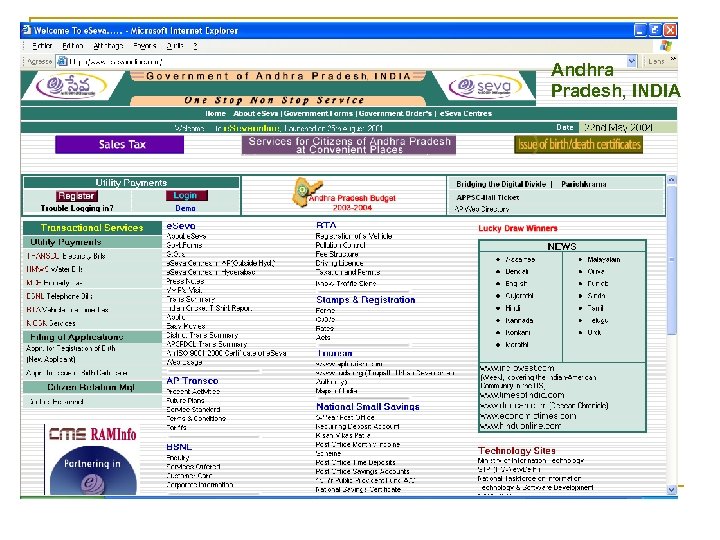Open the Affichage menu
Viewport: 720px width, 540px height.
[x=108, y=46]
